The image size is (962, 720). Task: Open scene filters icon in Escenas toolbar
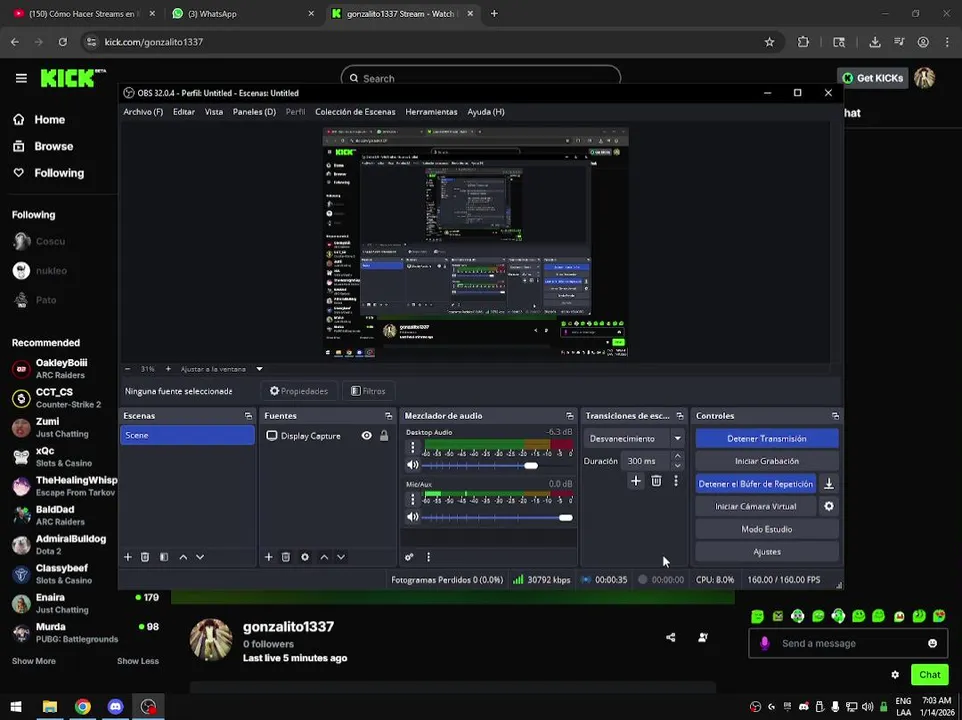click(x=164, y=557)
